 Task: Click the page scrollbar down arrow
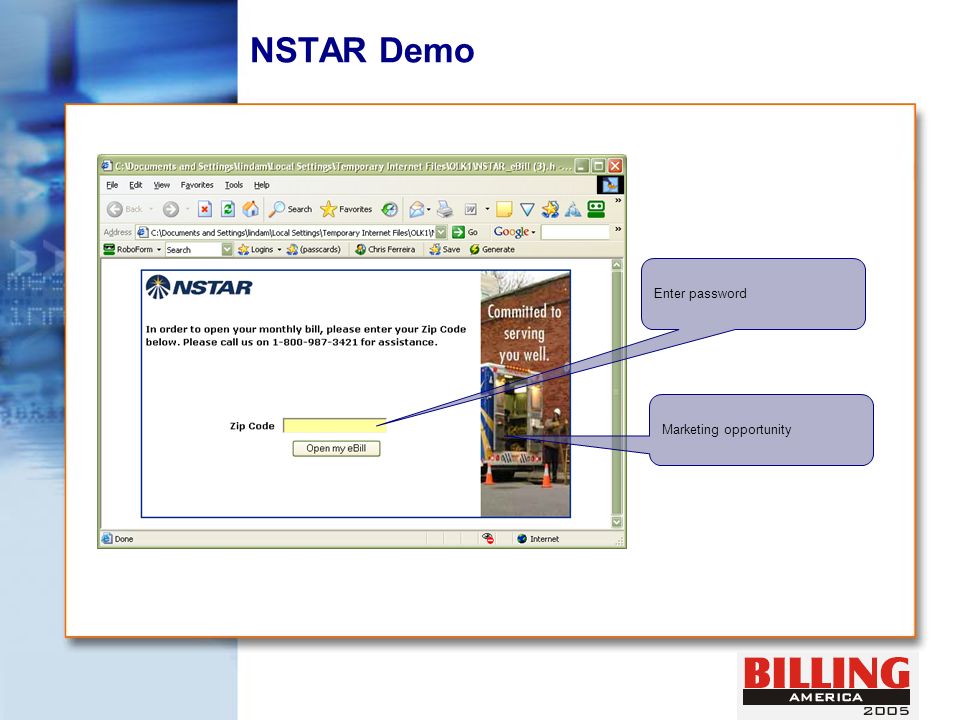(617, 522)
